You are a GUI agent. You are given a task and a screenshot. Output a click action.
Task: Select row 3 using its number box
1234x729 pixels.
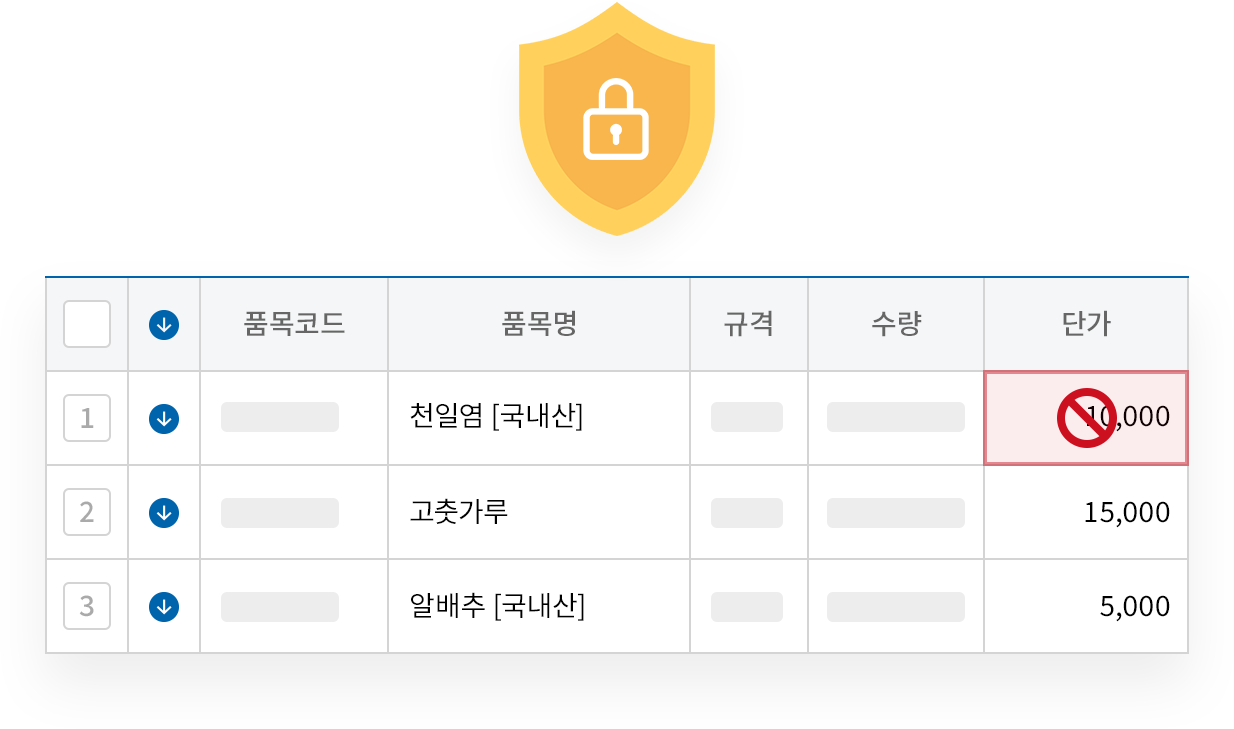click(86, 606)
